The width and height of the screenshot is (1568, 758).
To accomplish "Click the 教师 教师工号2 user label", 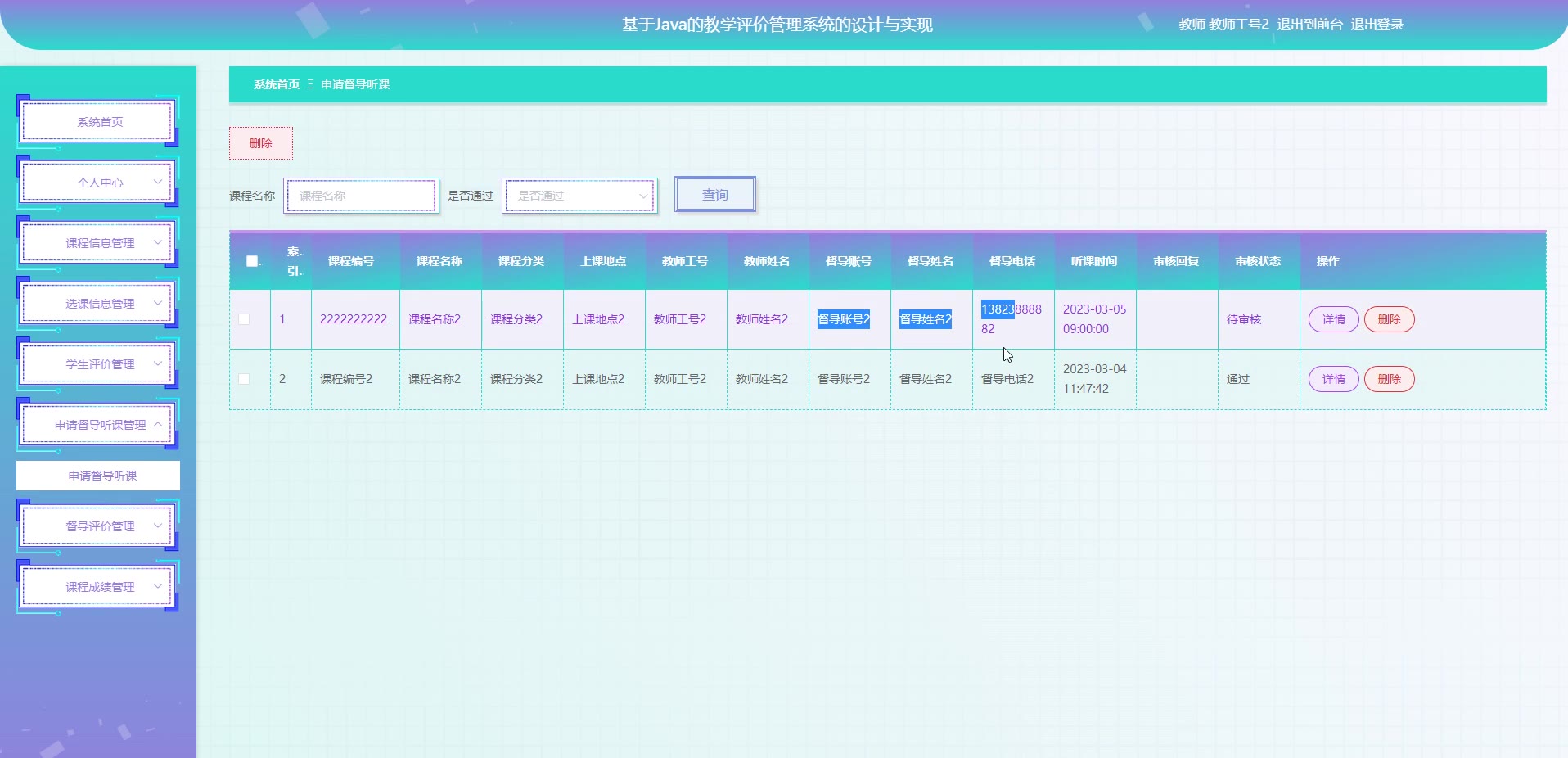I will click(x=1223, y=25).
